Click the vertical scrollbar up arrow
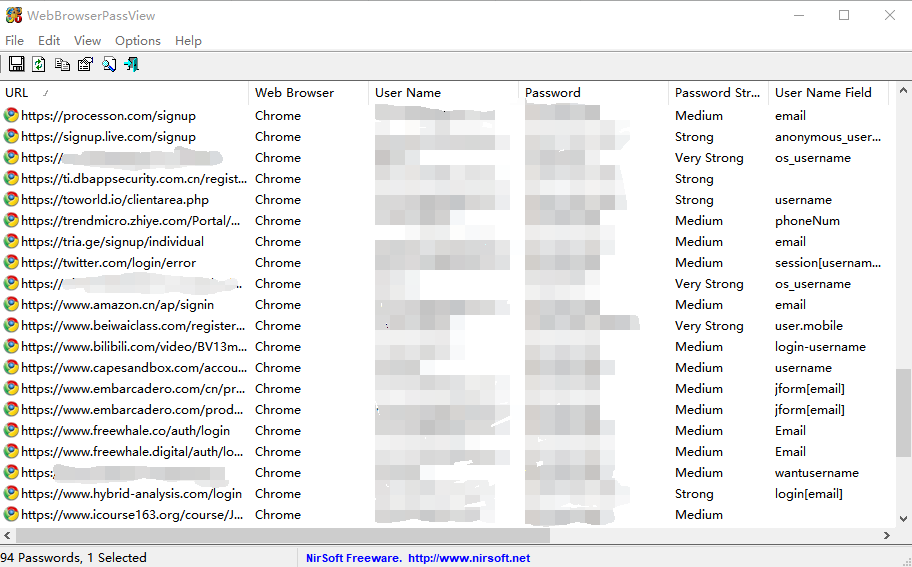The height and width of the screenshot is (567, 912). click(903, 90)
